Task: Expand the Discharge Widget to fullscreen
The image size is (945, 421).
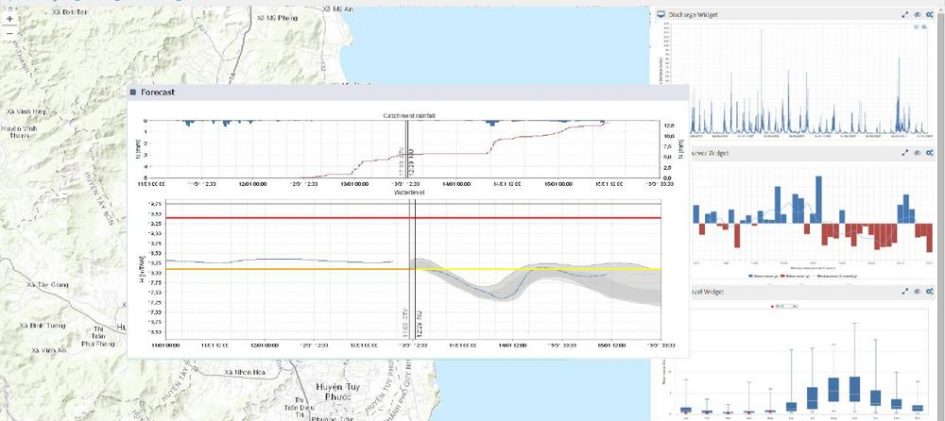Action: click(x=904, y=15)
